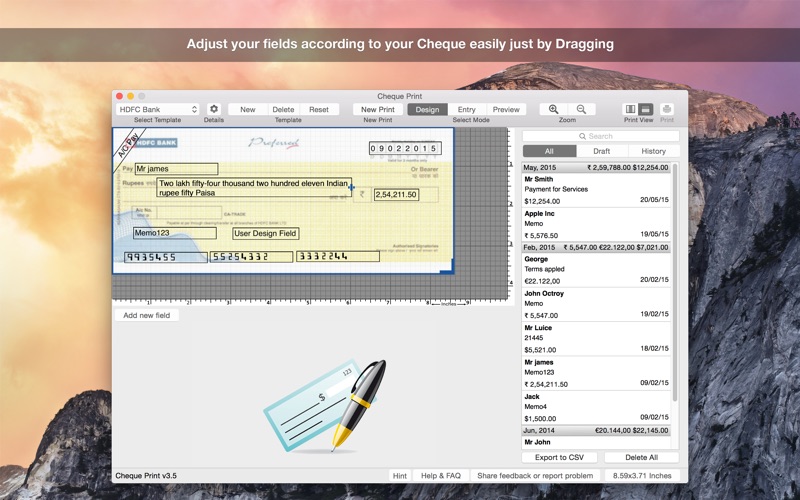Screen dimensions: 800x500
Task: Select the Mr Luice cheque entry
Action: click(x=596, y=338)
